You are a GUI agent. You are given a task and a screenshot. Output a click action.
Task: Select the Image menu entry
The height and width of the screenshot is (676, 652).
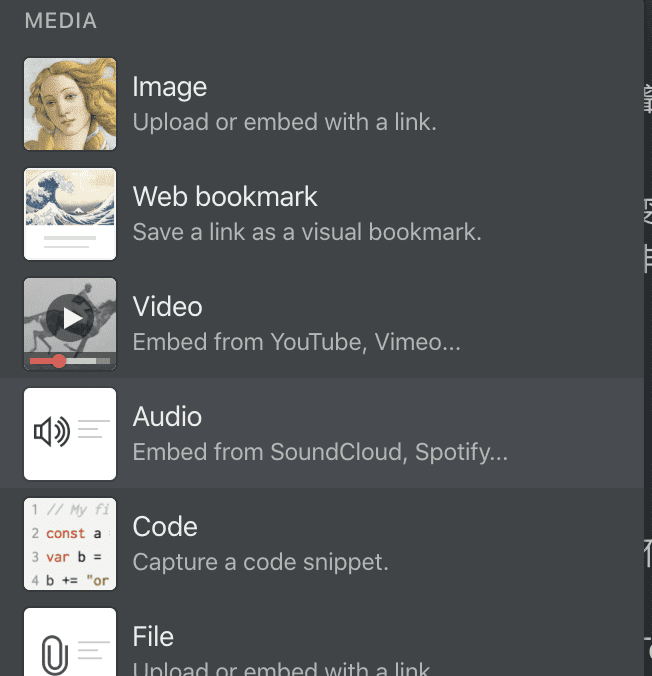pyautogui.click(x=322, y=104)
